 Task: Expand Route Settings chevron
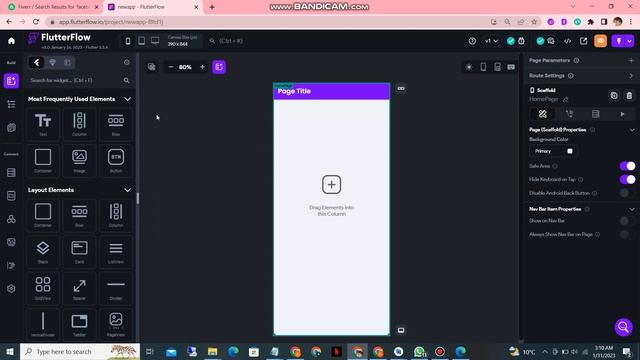(631, 76)
